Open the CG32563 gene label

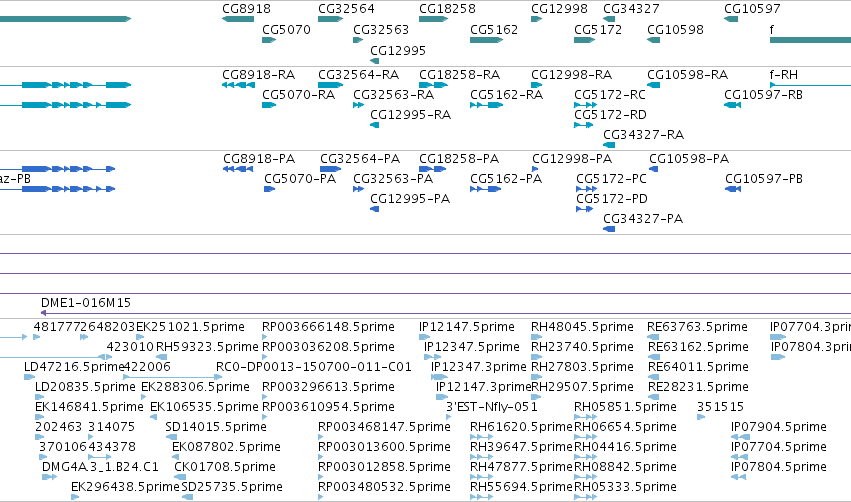(x=381, y=29)
